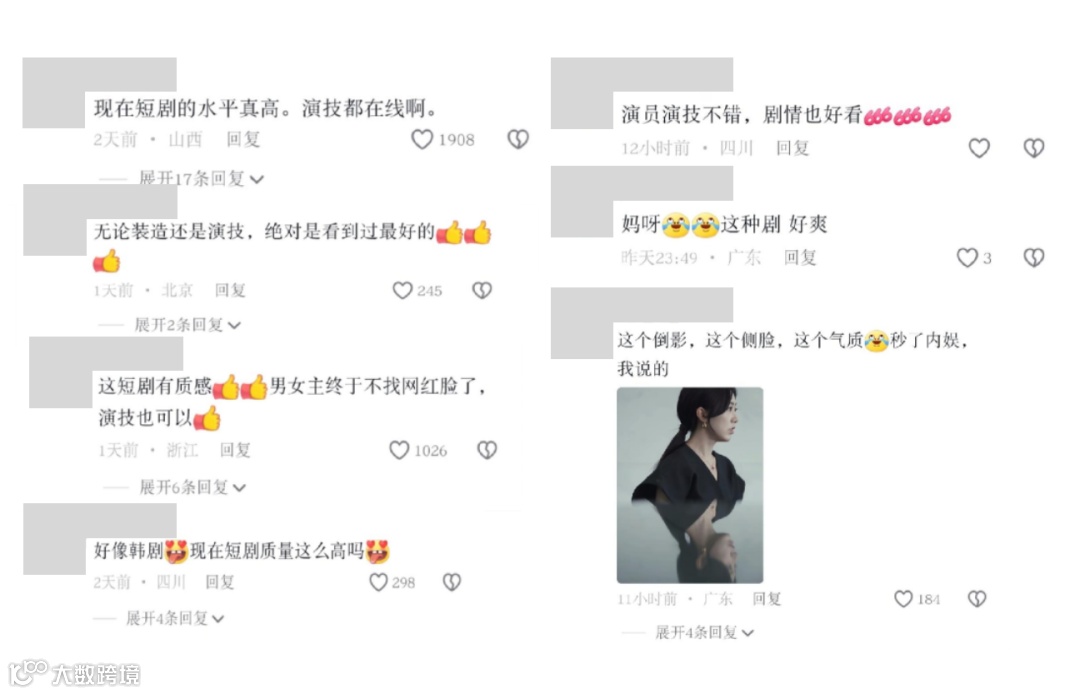Toggle dislike on the 演员演技不错 comment

(1034, 148)
